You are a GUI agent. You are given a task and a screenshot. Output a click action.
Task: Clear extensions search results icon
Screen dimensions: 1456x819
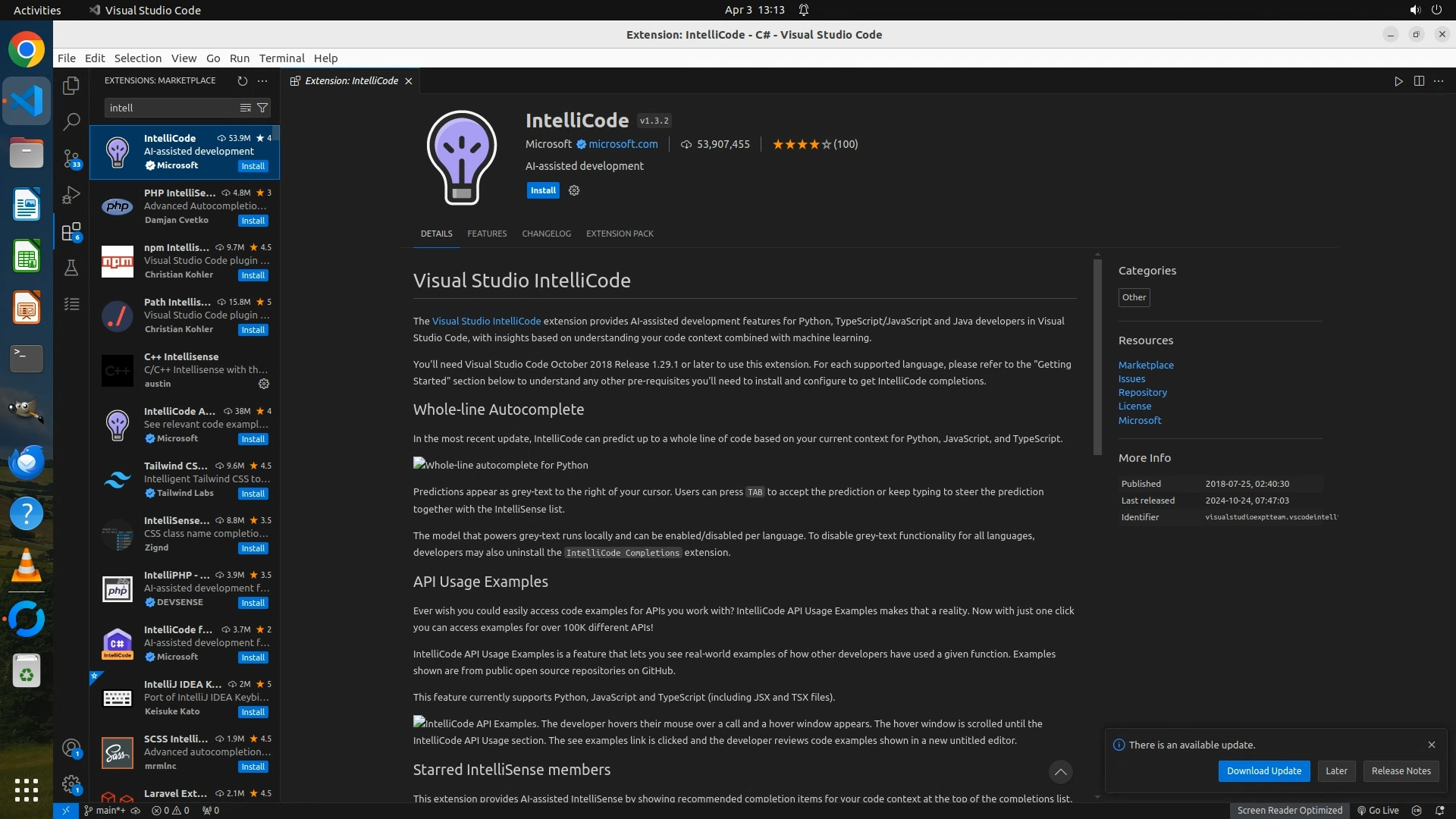click(245, 108)
